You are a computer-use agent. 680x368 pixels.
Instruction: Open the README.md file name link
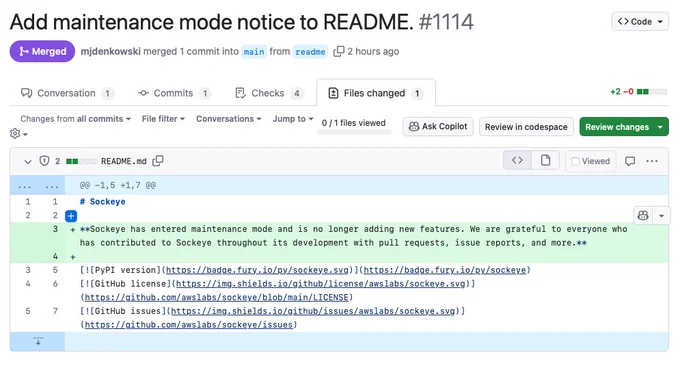click(x=124, y=161)
